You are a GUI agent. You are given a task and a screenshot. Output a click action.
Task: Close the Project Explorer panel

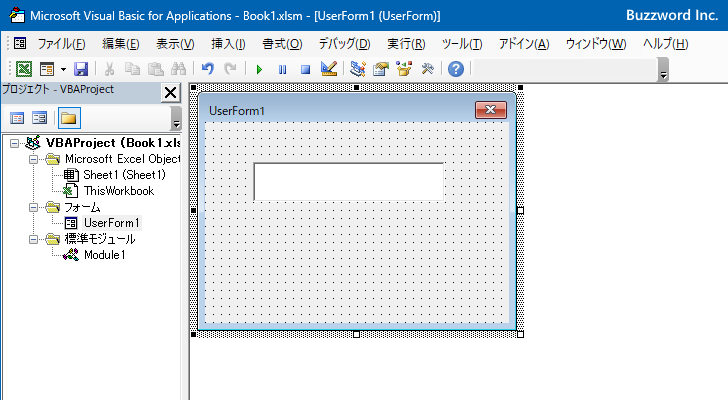tap(170, 92)
